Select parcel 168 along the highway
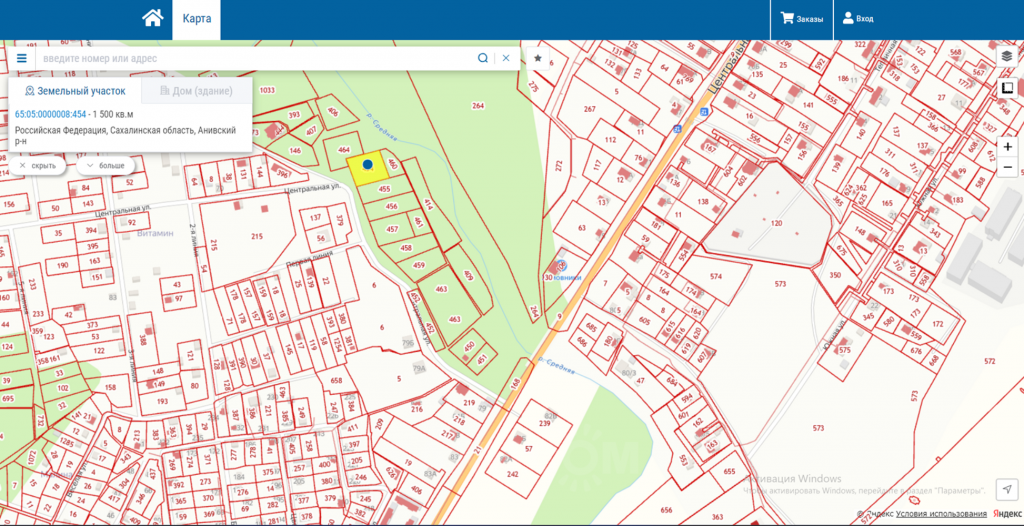This screenshot has height=526, width=1024. [x=515, y=384]
